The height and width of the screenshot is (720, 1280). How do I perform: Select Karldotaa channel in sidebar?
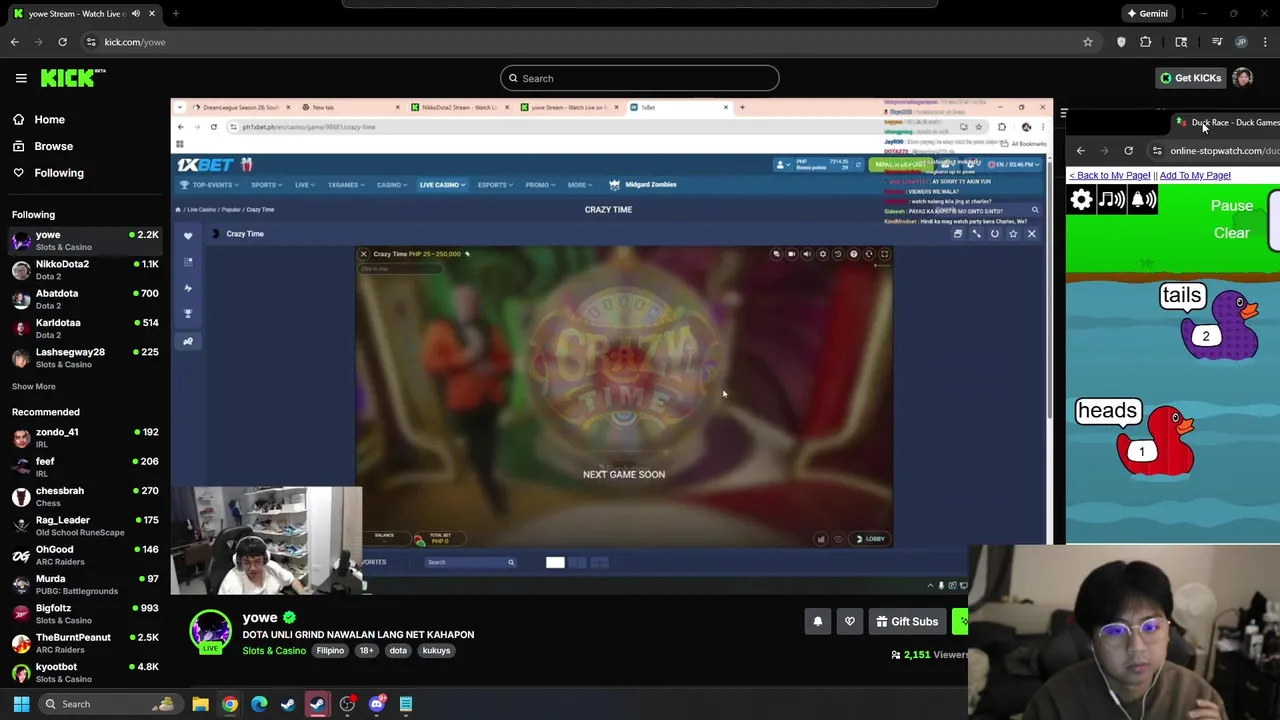point(85,328)
